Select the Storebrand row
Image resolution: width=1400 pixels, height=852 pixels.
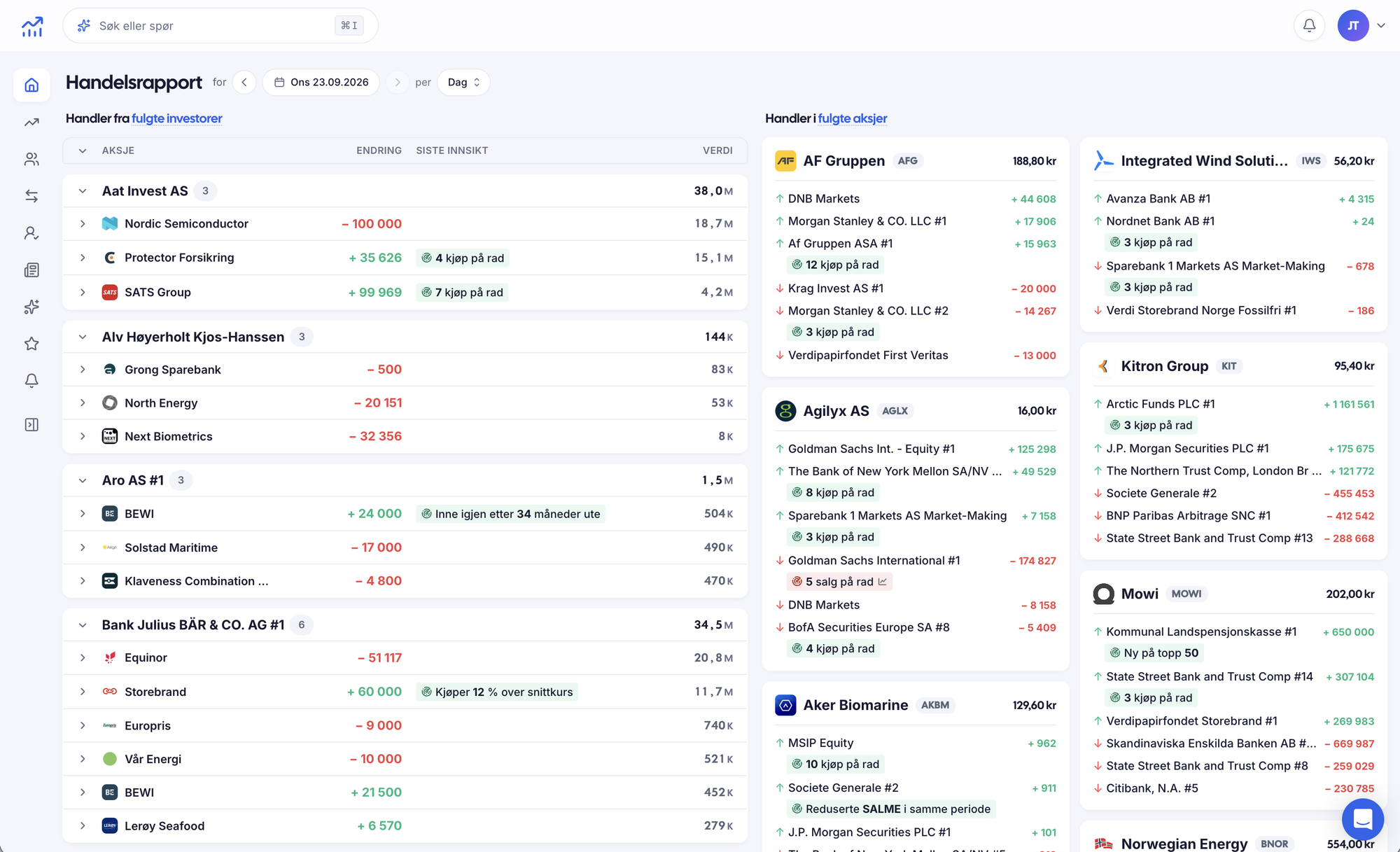405,692
